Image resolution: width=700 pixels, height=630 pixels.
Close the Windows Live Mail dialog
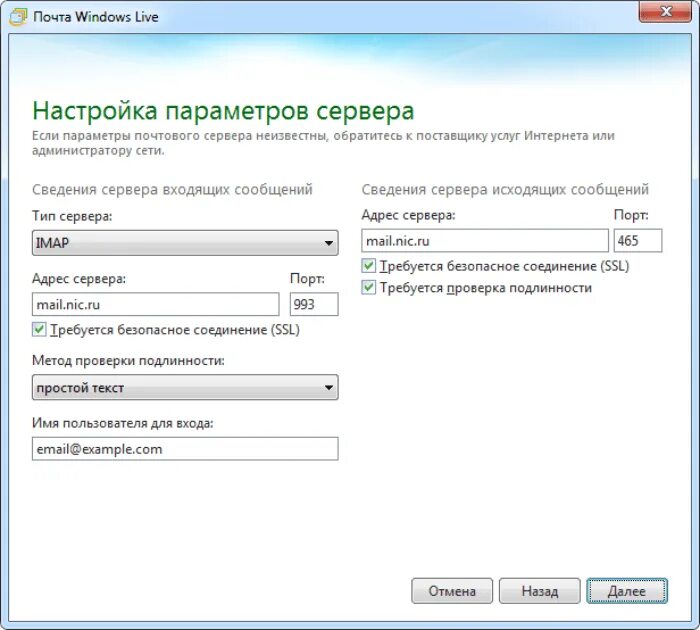point(665,12)
